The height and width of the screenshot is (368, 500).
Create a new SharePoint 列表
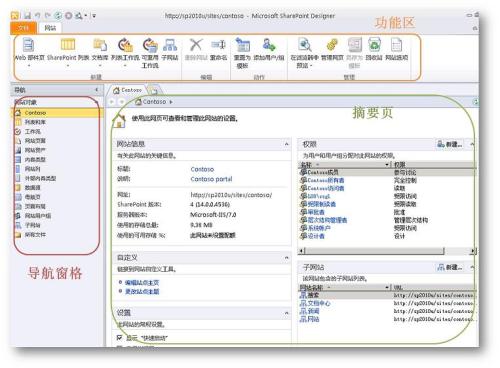(68, 45)
